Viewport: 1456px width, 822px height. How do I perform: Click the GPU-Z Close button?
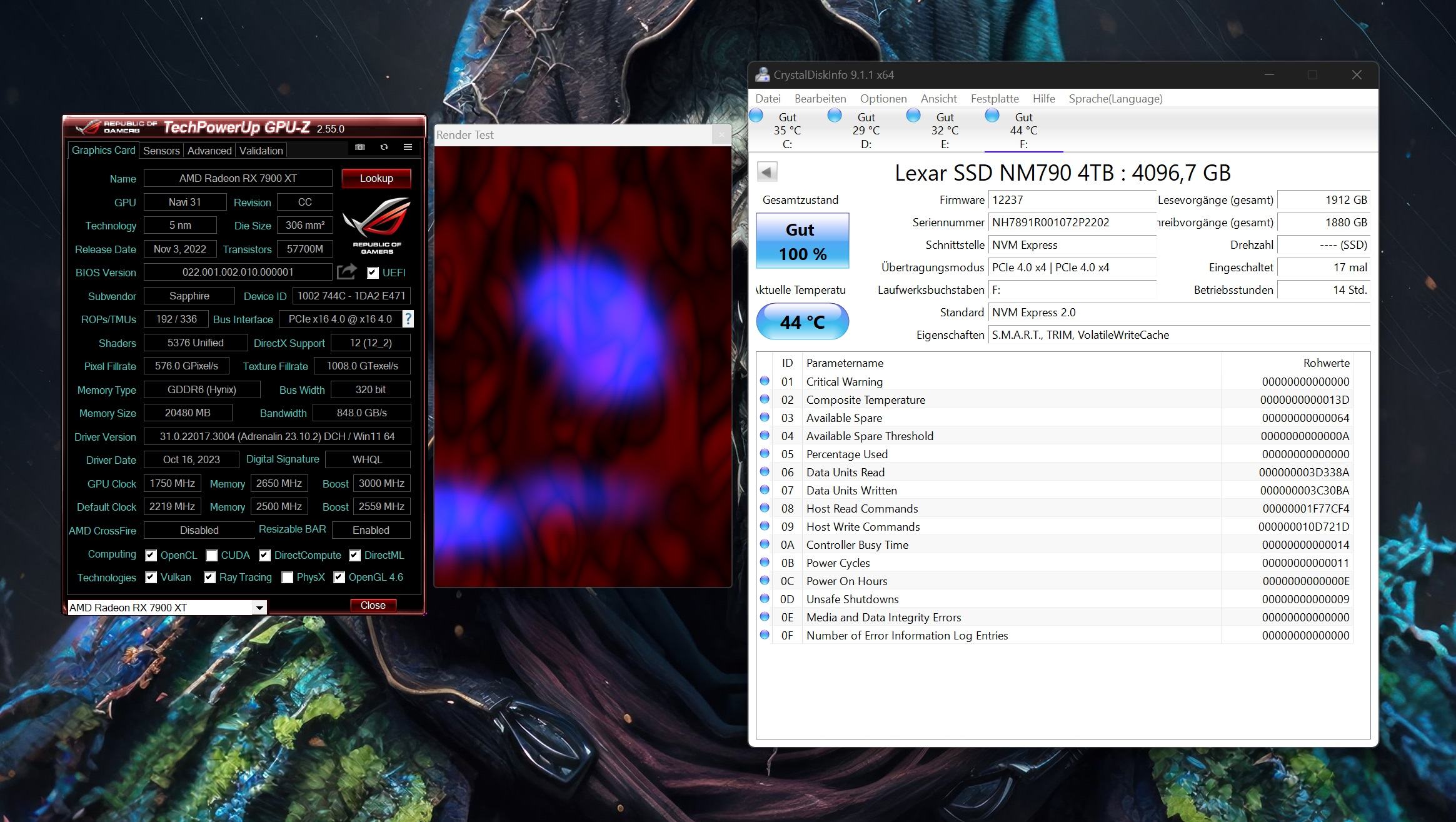[373, 605]
